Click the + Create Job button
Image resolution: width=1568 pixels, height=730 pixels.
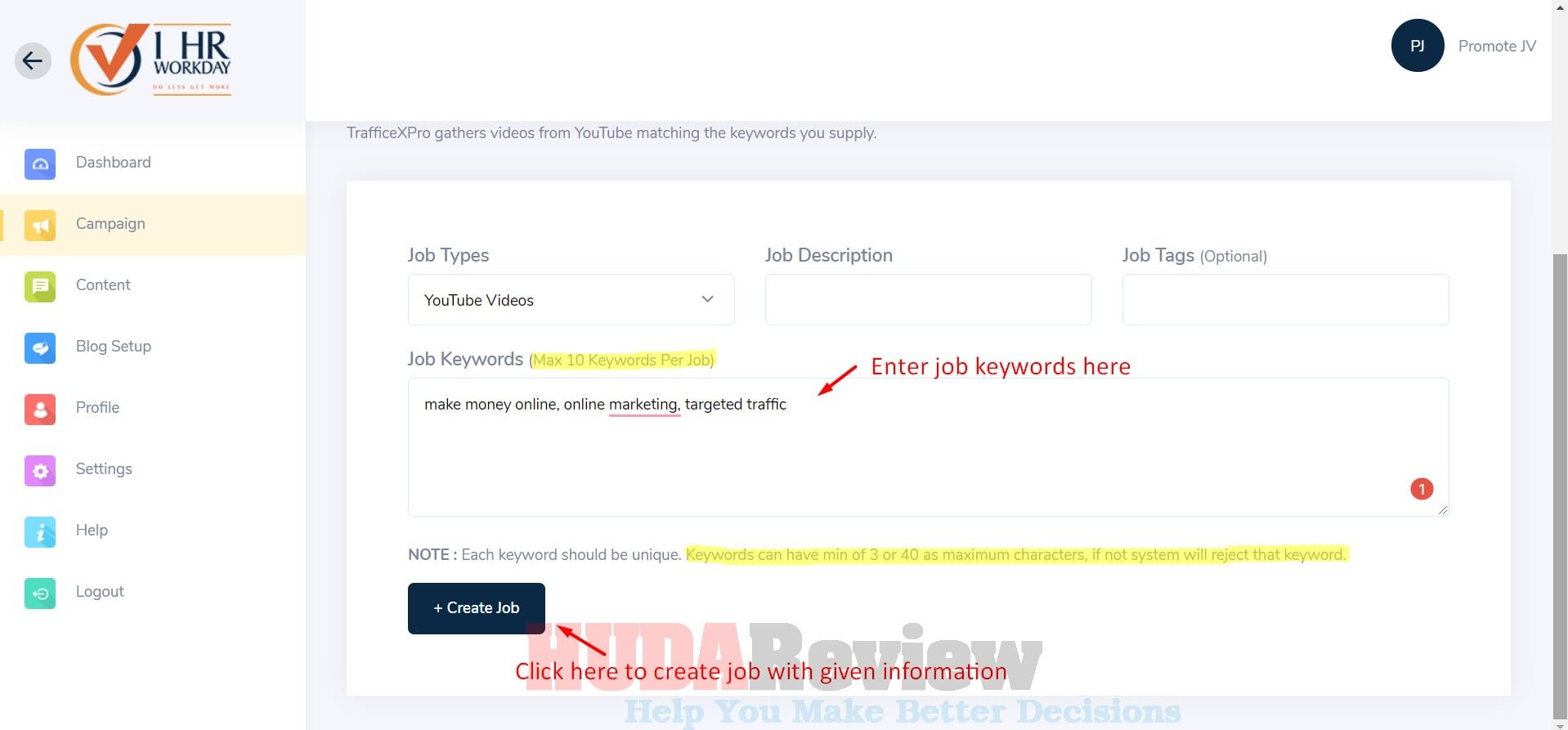[476, 608]
